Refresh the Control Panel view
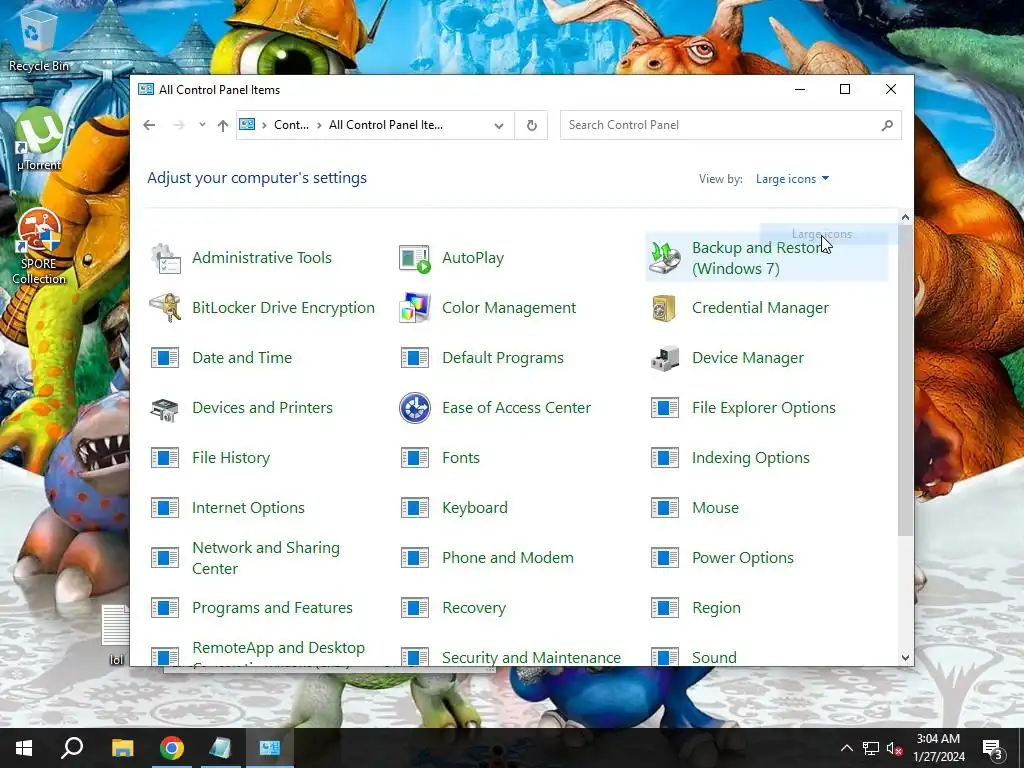Screen dimensions: 1024x768 (x=532, y=125)
